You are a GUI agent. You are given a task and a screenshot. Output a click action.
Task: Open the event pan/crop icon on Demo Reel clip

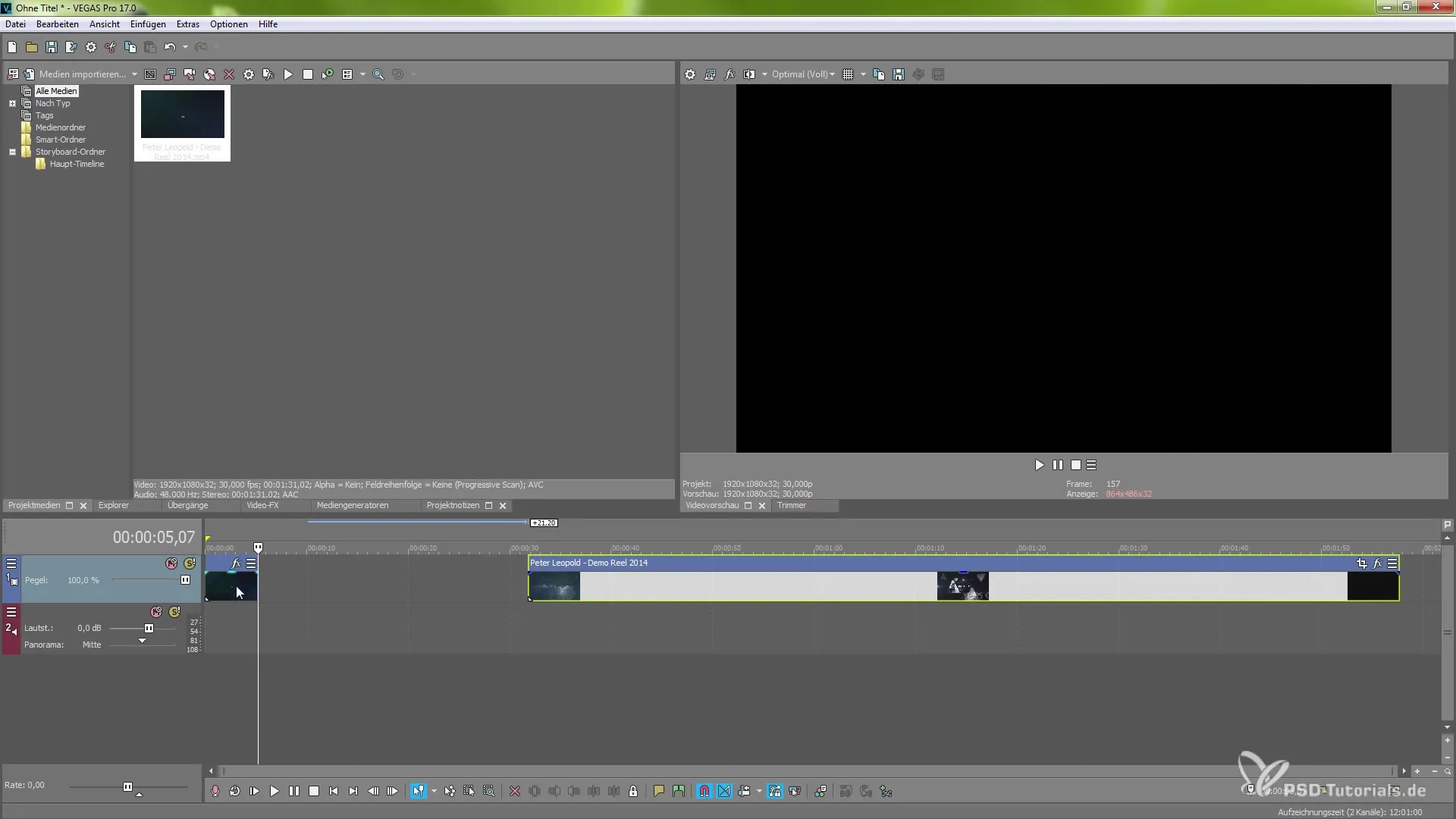coord(1362,563)
